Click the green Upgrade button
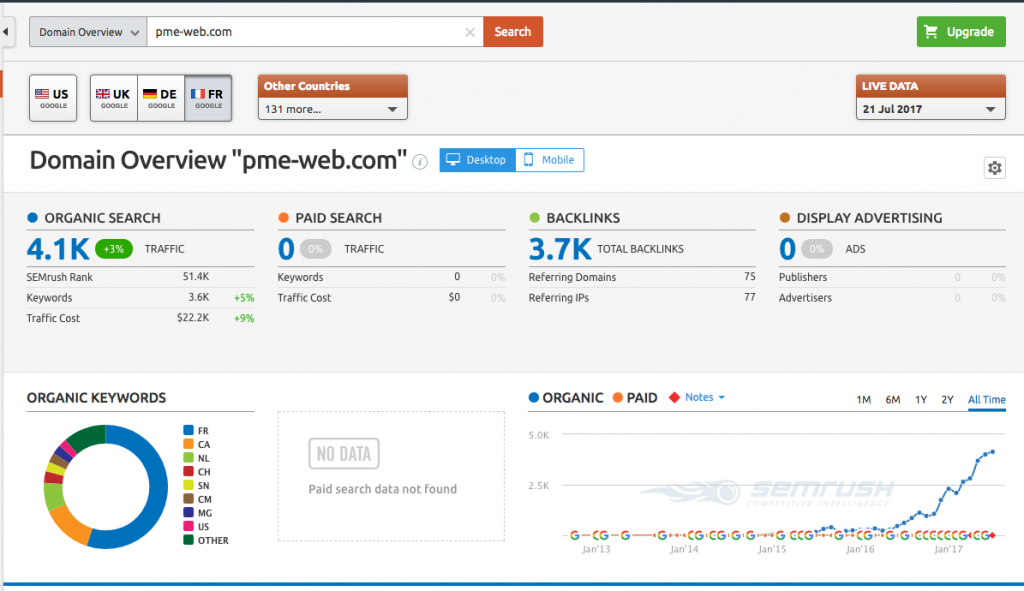The image size is (1024, 591). (x=961, y=31)
